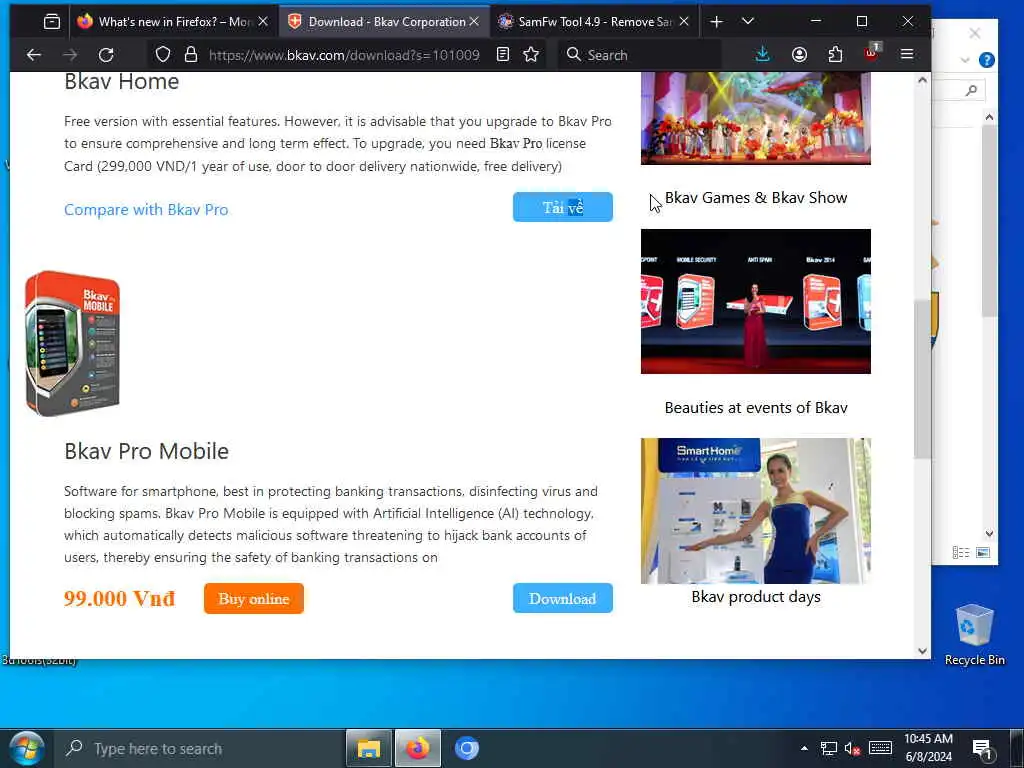The width and height of the screenshot is (1024, 768).
Task: Open the blue circular taskbar app icon
Action: tap(467, 748)
